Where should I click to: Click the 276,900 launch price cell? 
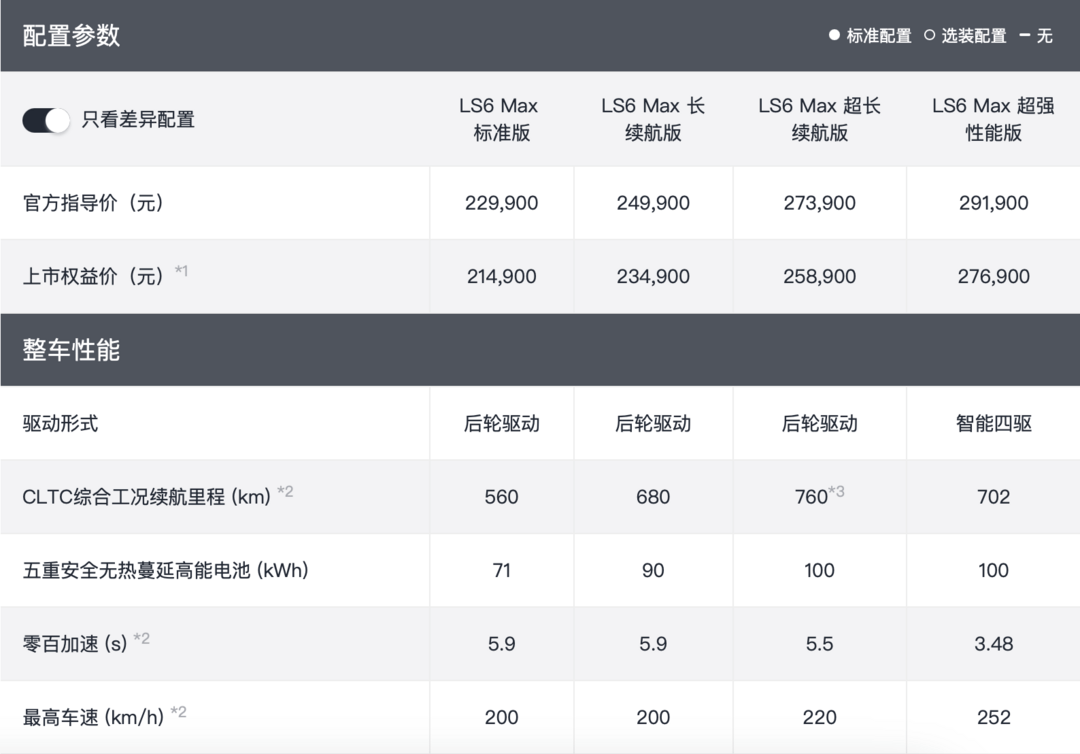pyautogui.click(x=993, y=276)
